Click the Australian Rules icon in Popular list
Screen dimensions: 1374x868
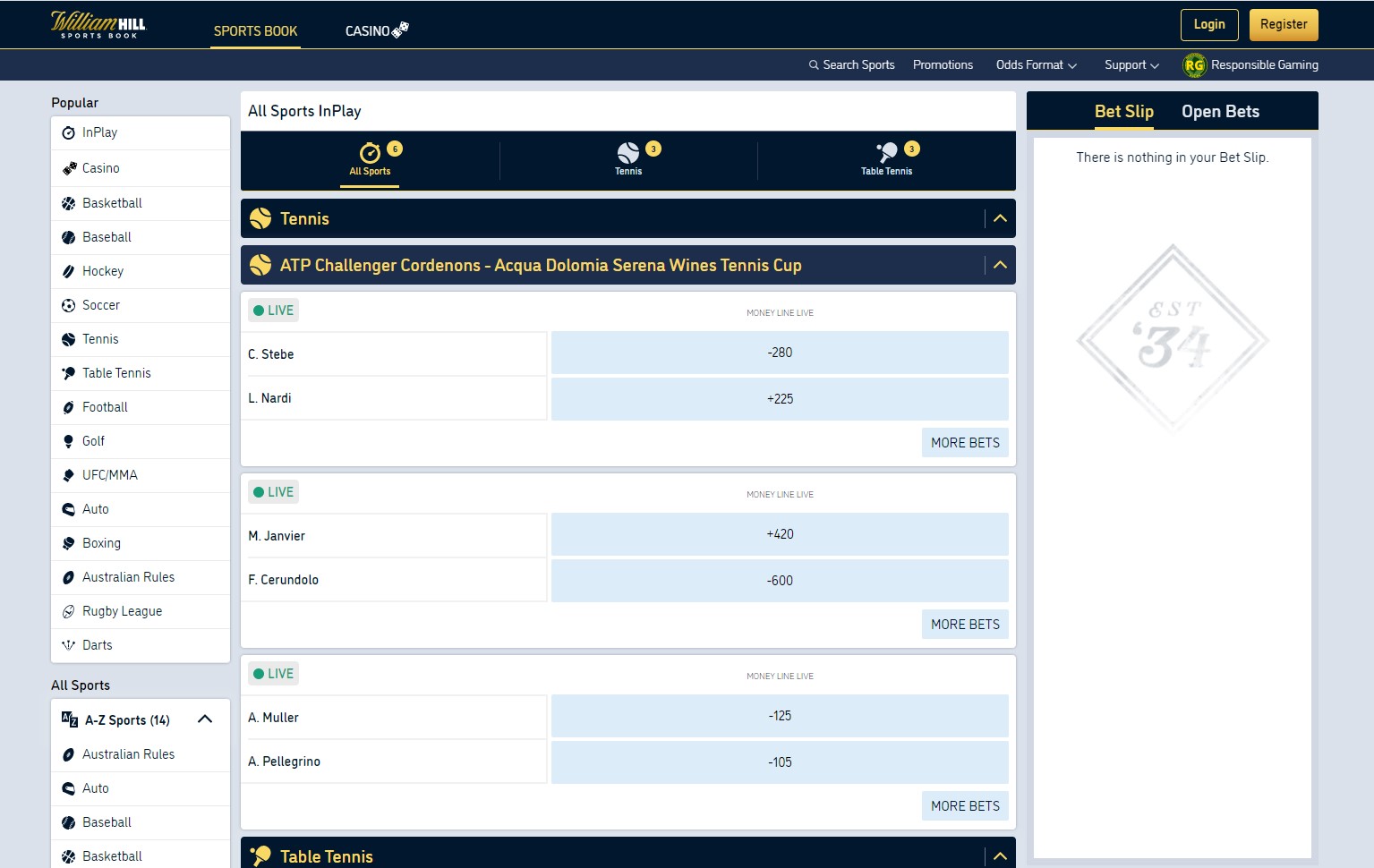tap(68, 577)
